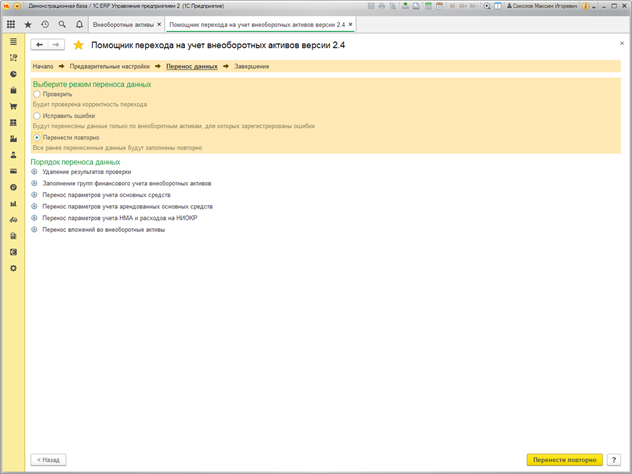This screenshot has height=474, width=632.
Task: Expand 'Заполнение групп финансового учета' step
Action: pos(34,183)
